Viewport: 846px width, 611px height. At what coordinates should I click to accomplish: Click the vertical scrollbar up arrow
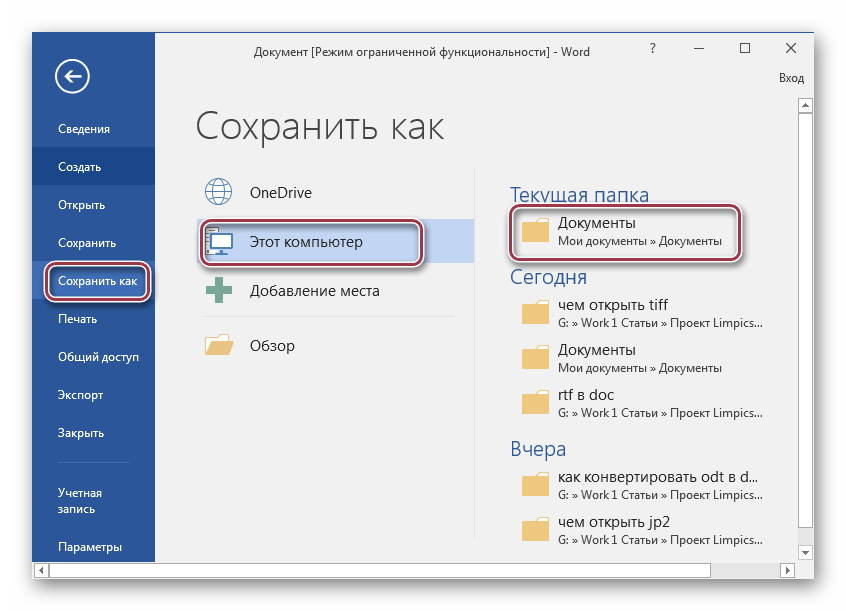(806, 106)
